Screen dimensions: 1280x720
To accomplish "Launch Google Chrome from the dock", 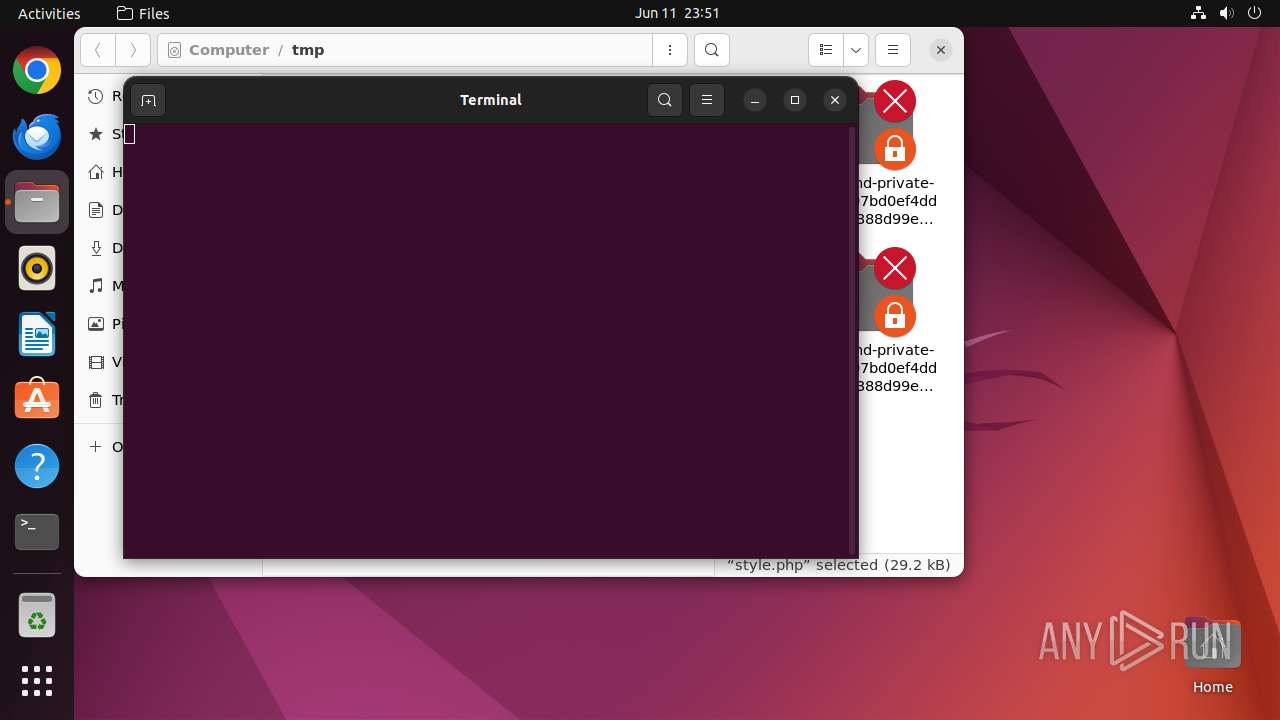I will (x=37, y=71).
